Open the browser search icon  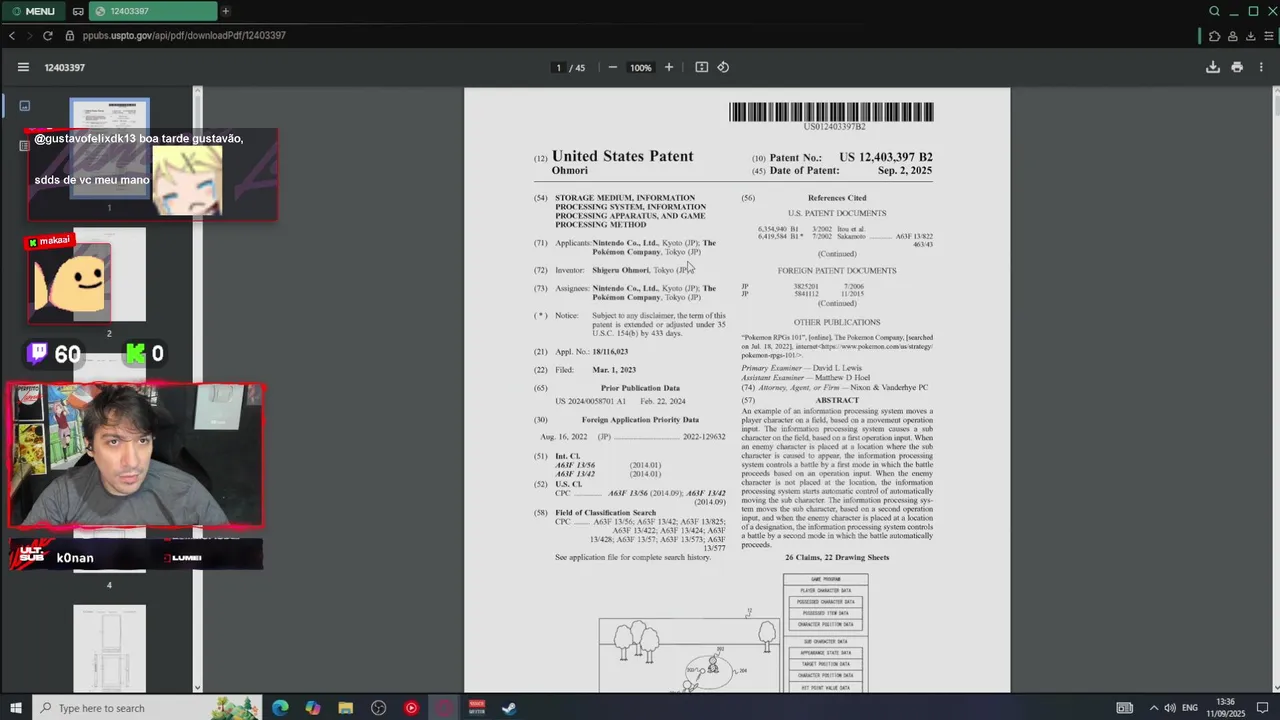click(1214, 11)
